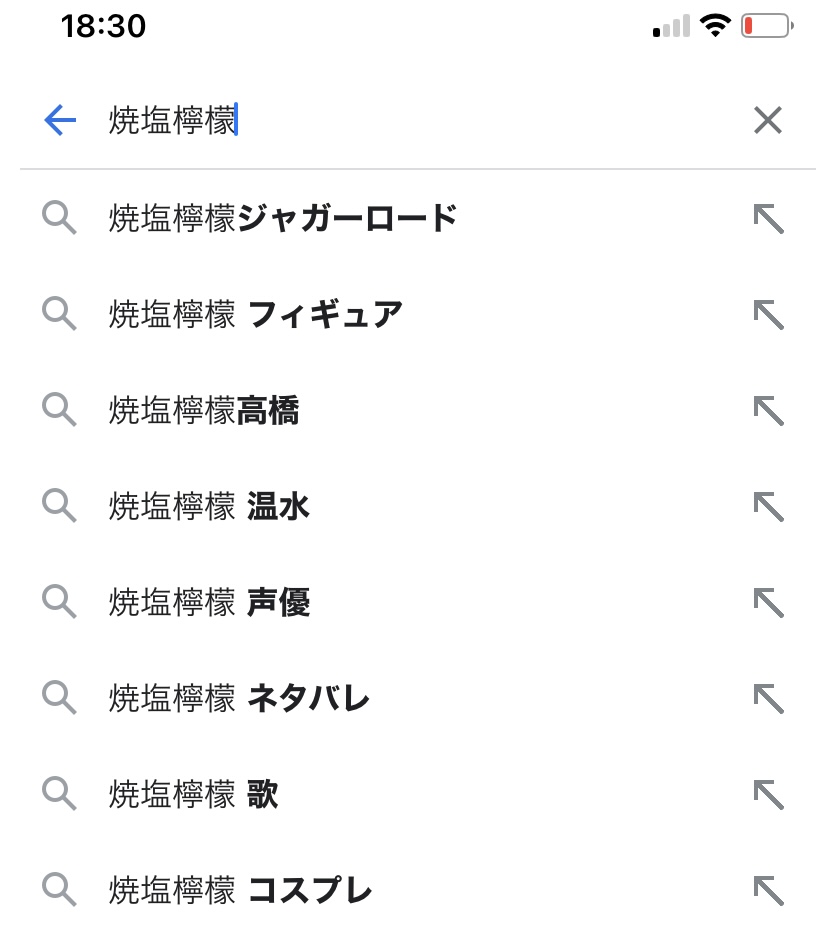The image size is (828, 929).
Task: Tap fill-in arrow beside フィギュア suggestion
Action: click(767, 314)
